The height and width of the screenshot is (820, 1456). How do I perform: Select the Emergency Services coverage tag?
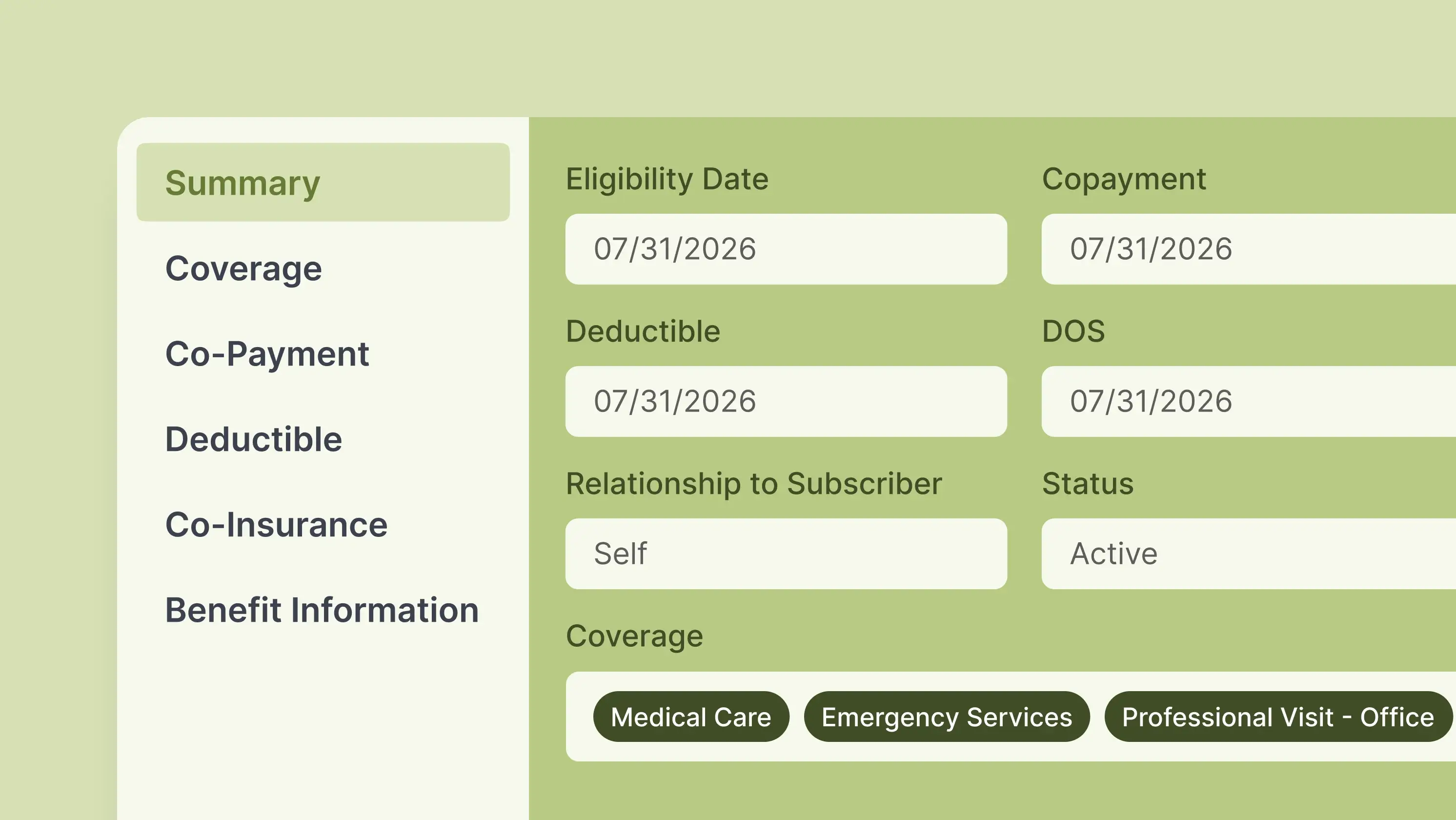tap(947, 717)
